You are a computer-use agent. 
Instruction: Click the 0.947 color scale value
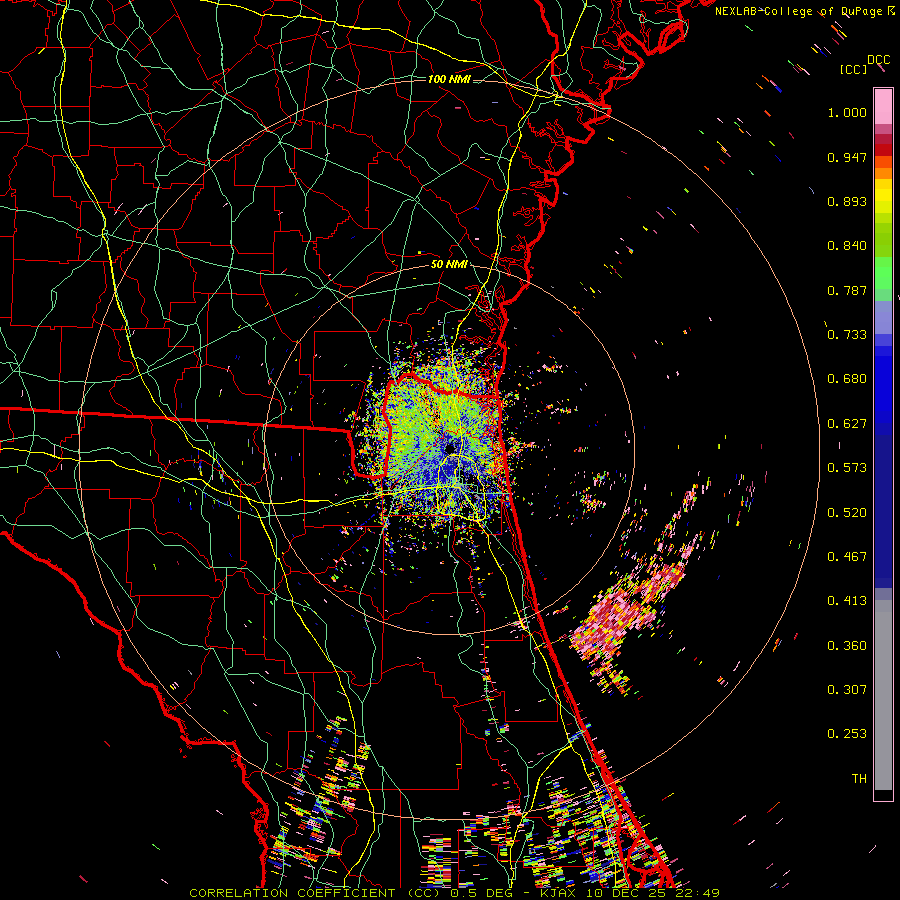(x=847, y=157)
